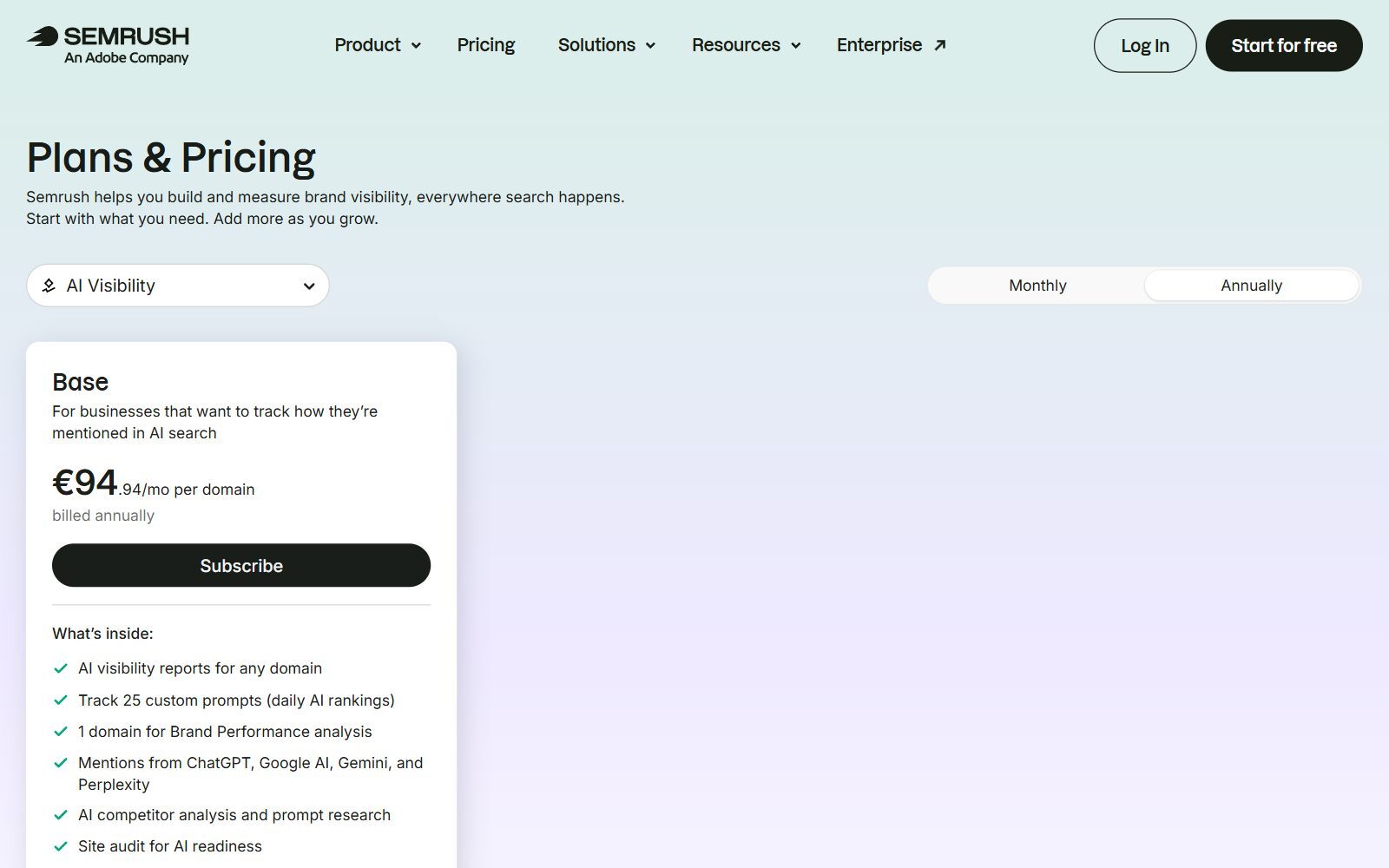Click the Base plan heading
The height and width of the screenshot is (868, 1389).
(x=81, y=382)
